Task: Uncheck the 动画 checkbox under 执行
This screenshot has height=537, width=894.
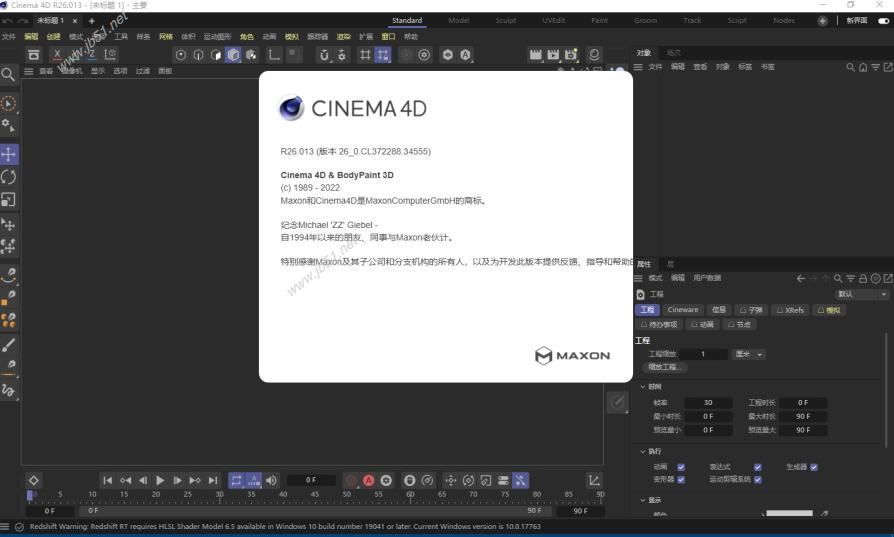Action: coord(681,467)
